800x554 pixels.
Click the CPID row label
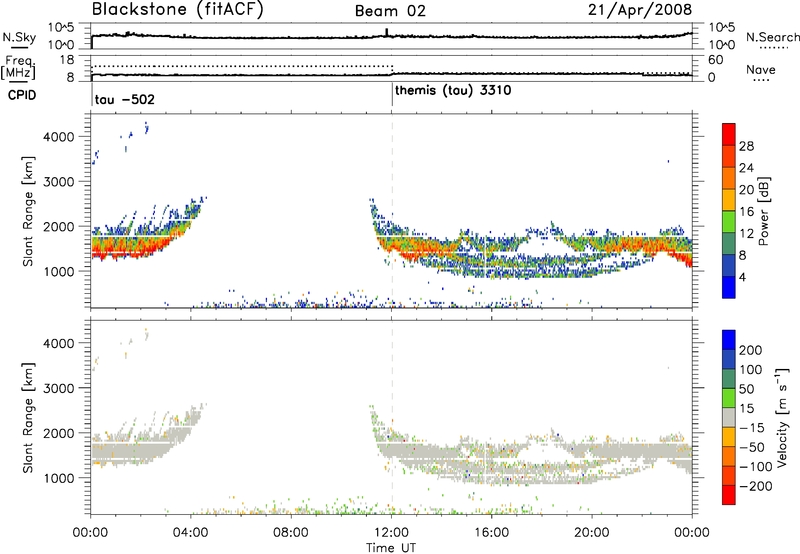tap(22, 95)
